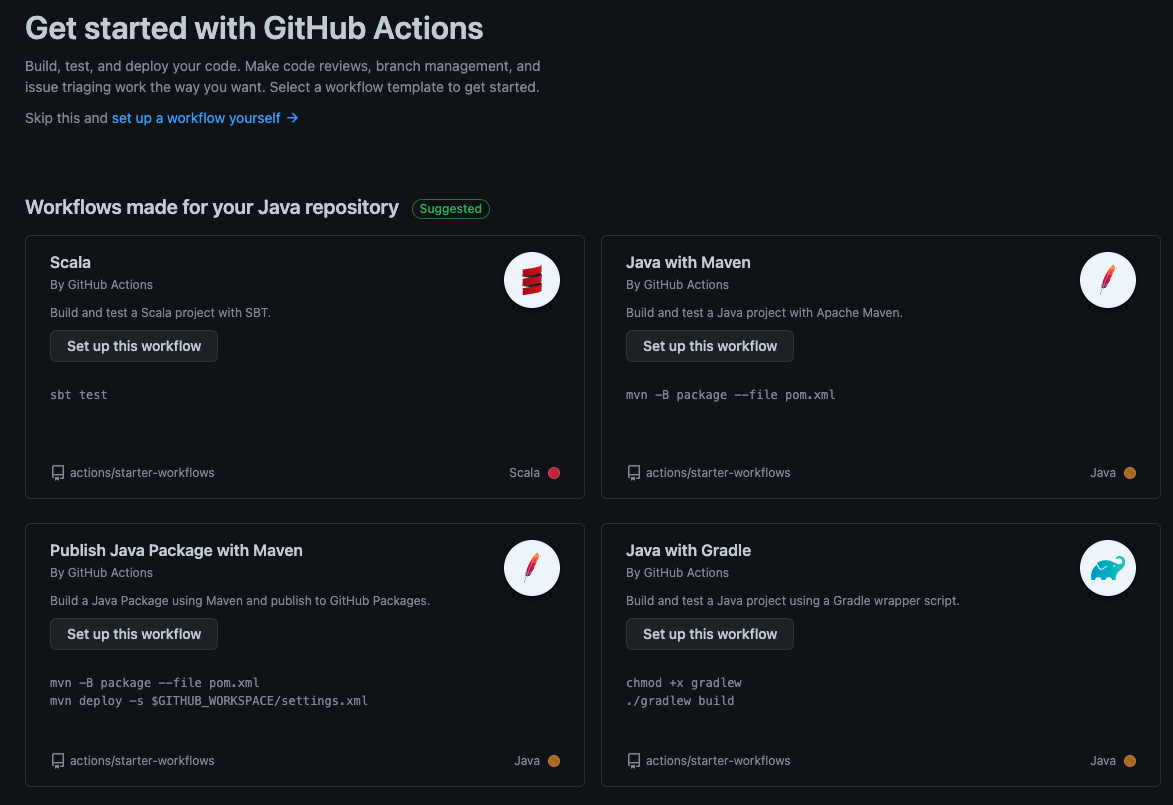
Task: Click the Maven feather logo on Java with Maven card
Action: tap(1108, 281)
